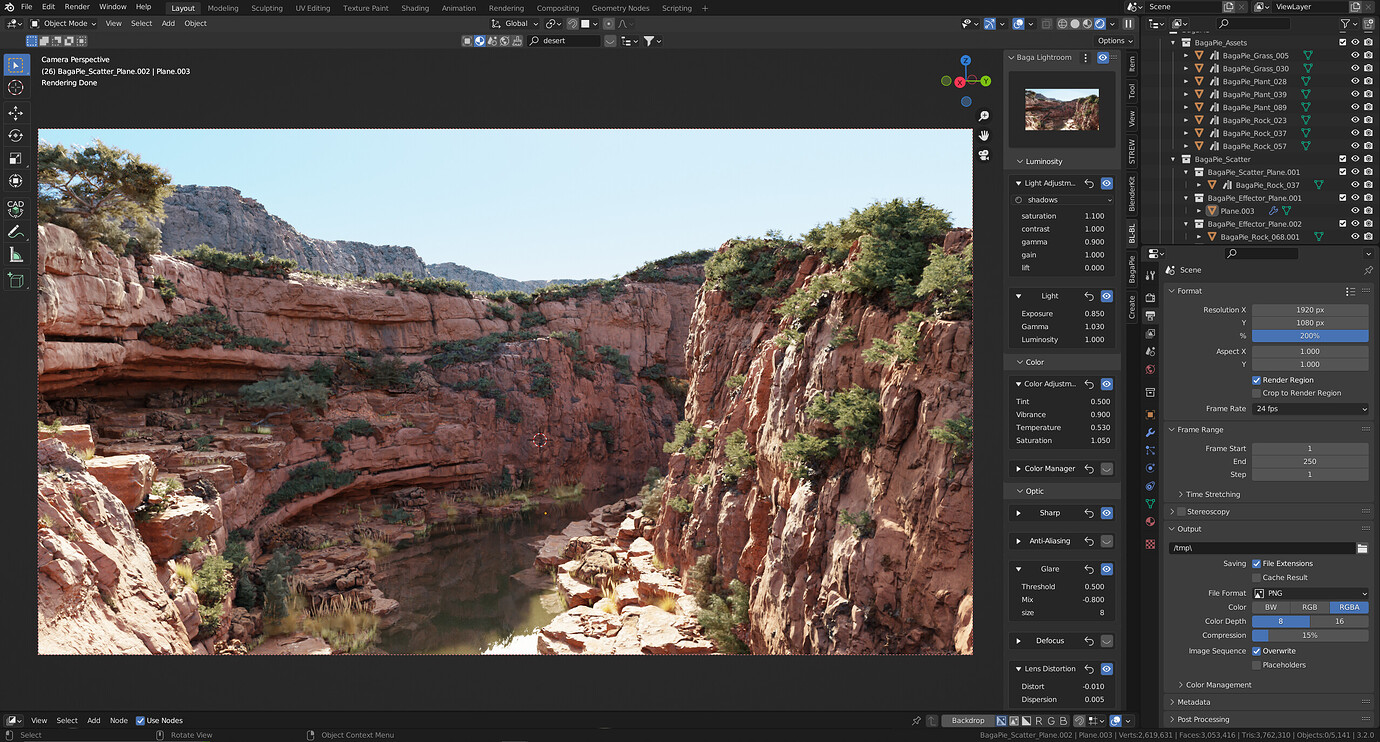Reset the Glare effect settings
Viewport: 1380px width, 742px height.
[x=1089, y=569]
